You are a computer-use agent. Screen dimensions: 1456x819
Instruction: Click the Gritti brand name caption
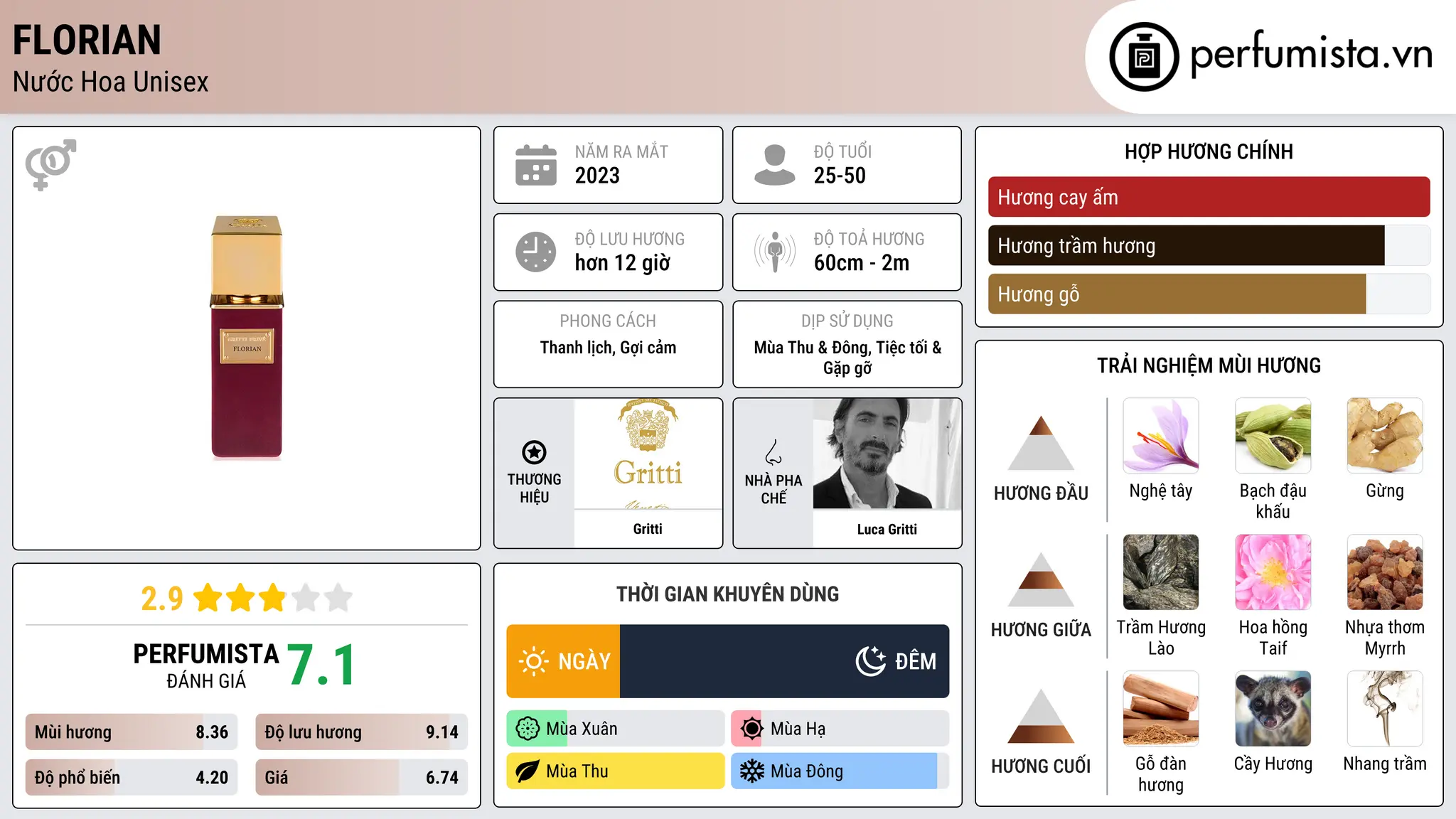(x=648, y=529)
